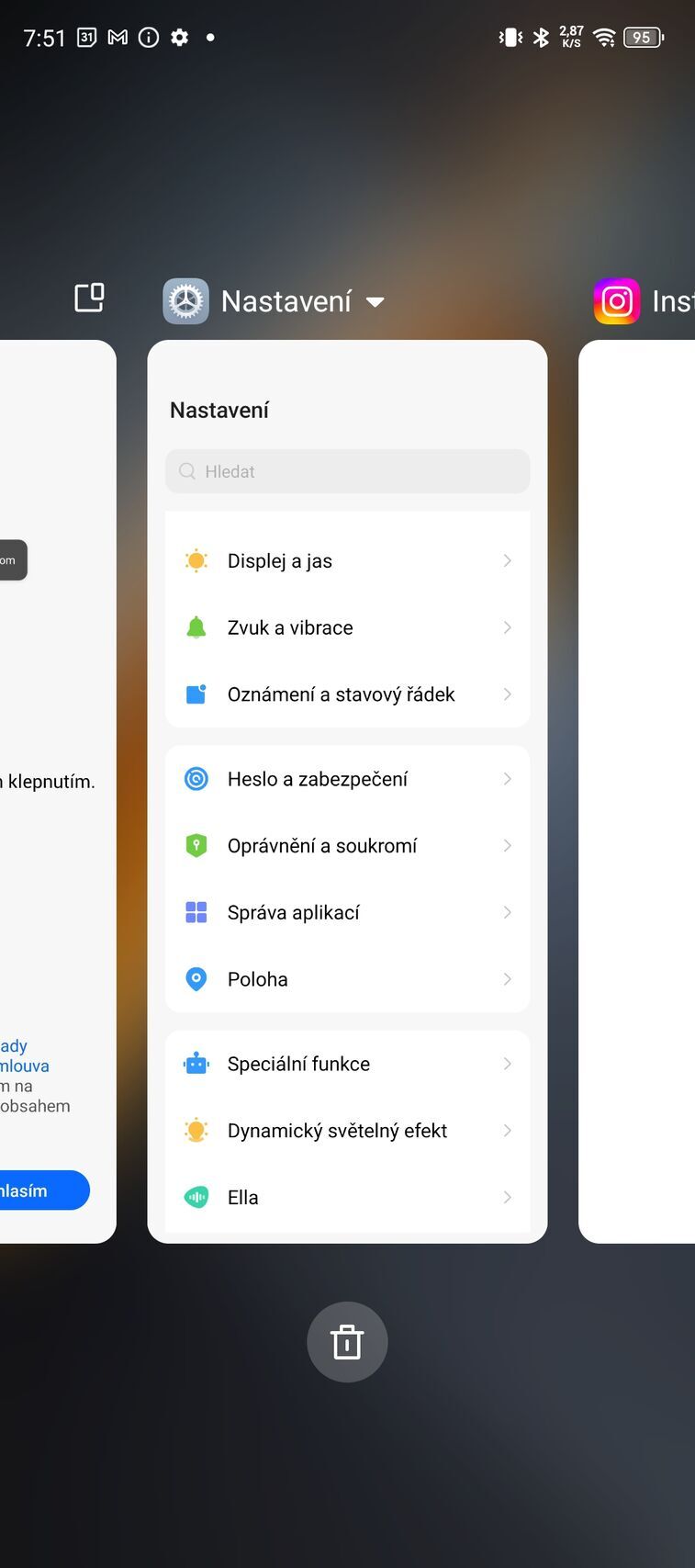
Task: Click the Speciální funkce robot icon
Action: pyautogui.click(x=196, y=1064)
